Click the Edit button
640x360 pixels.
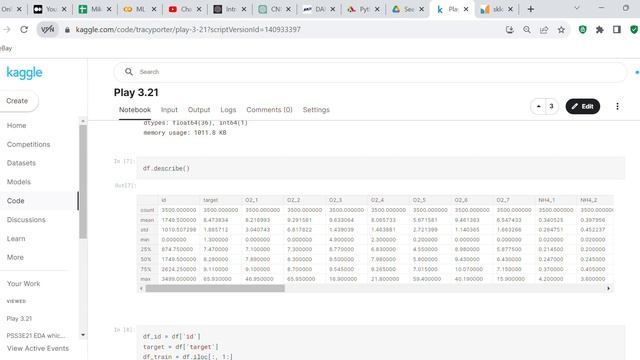tap(583, 107)
